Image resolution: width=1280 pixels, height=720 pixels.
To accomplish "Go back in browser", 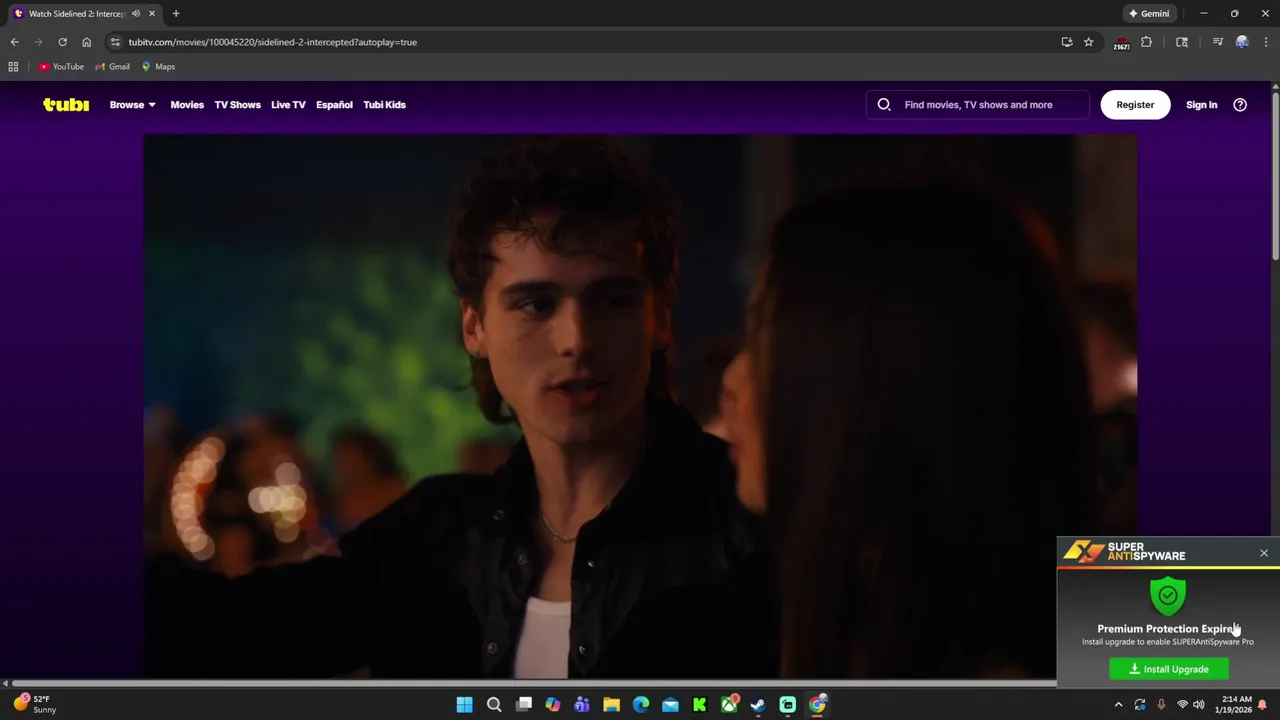I will click(14, 42).
